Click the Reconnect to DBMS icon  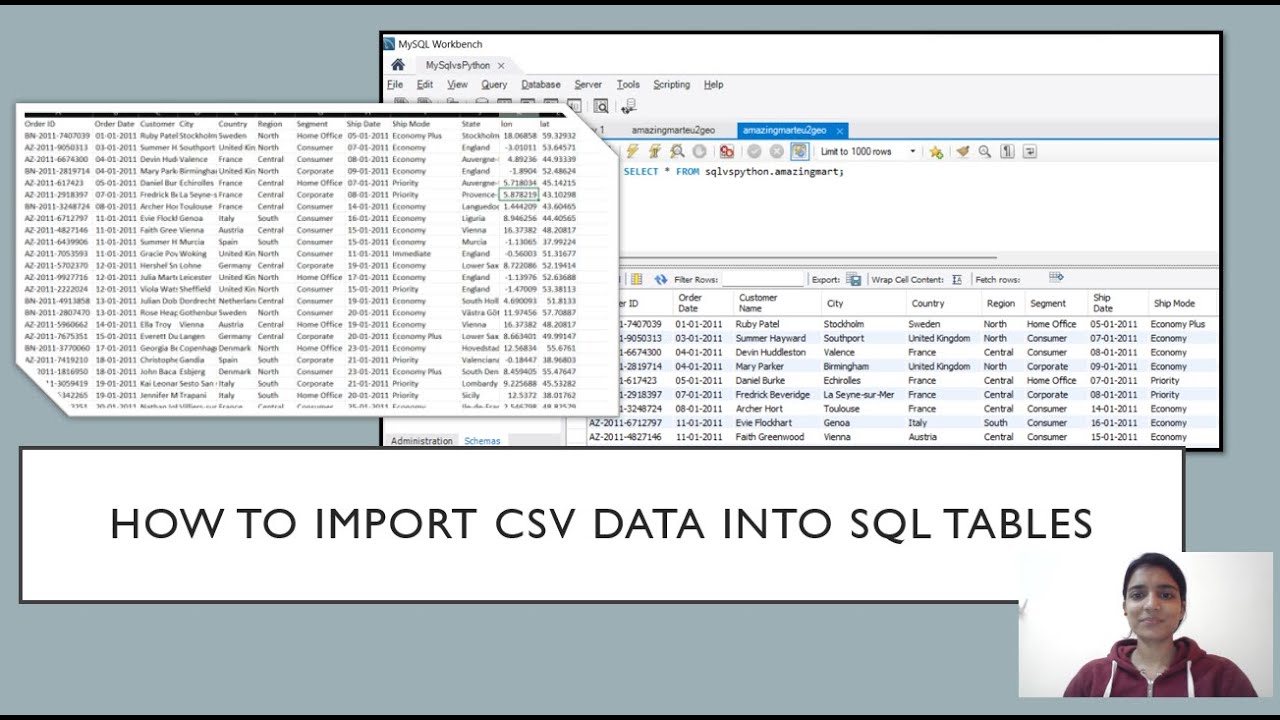click(x=630, y=106)
